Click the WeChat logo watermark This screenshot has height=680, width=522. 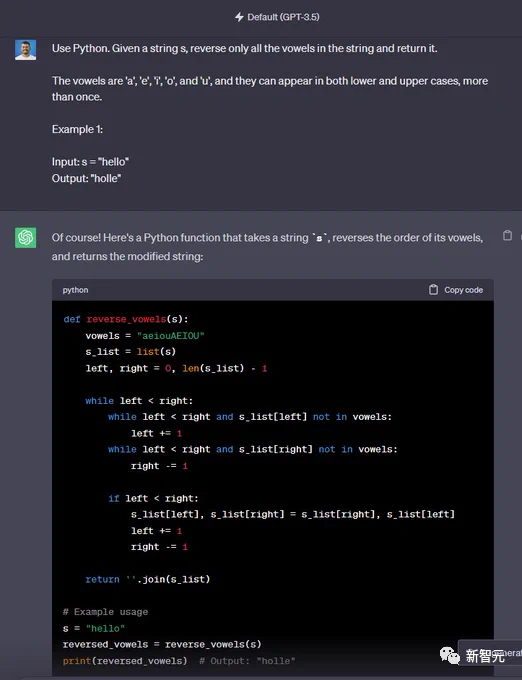450,655
